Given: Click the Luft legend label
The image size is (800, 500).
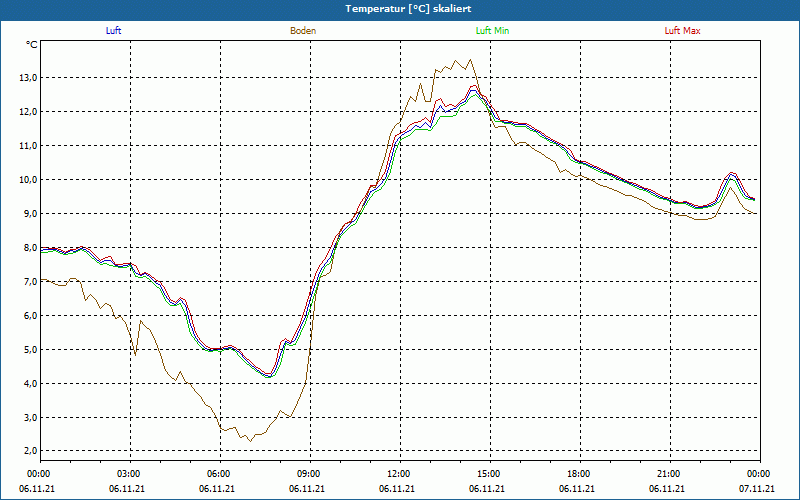Looking at the screenshot, I should 113,31.
